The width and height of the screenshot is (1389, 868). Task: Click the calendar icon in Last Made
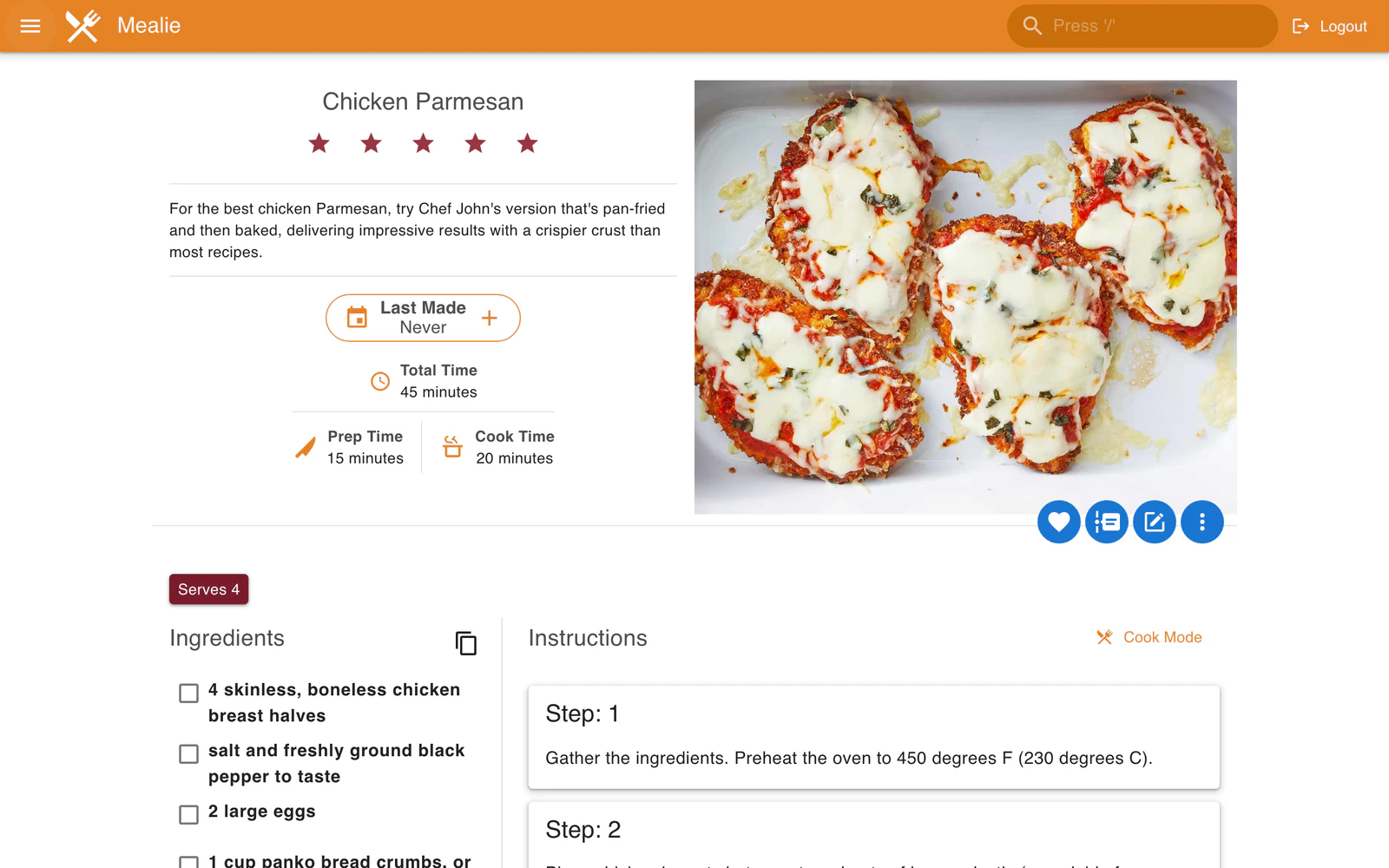(x=357, y=318)
